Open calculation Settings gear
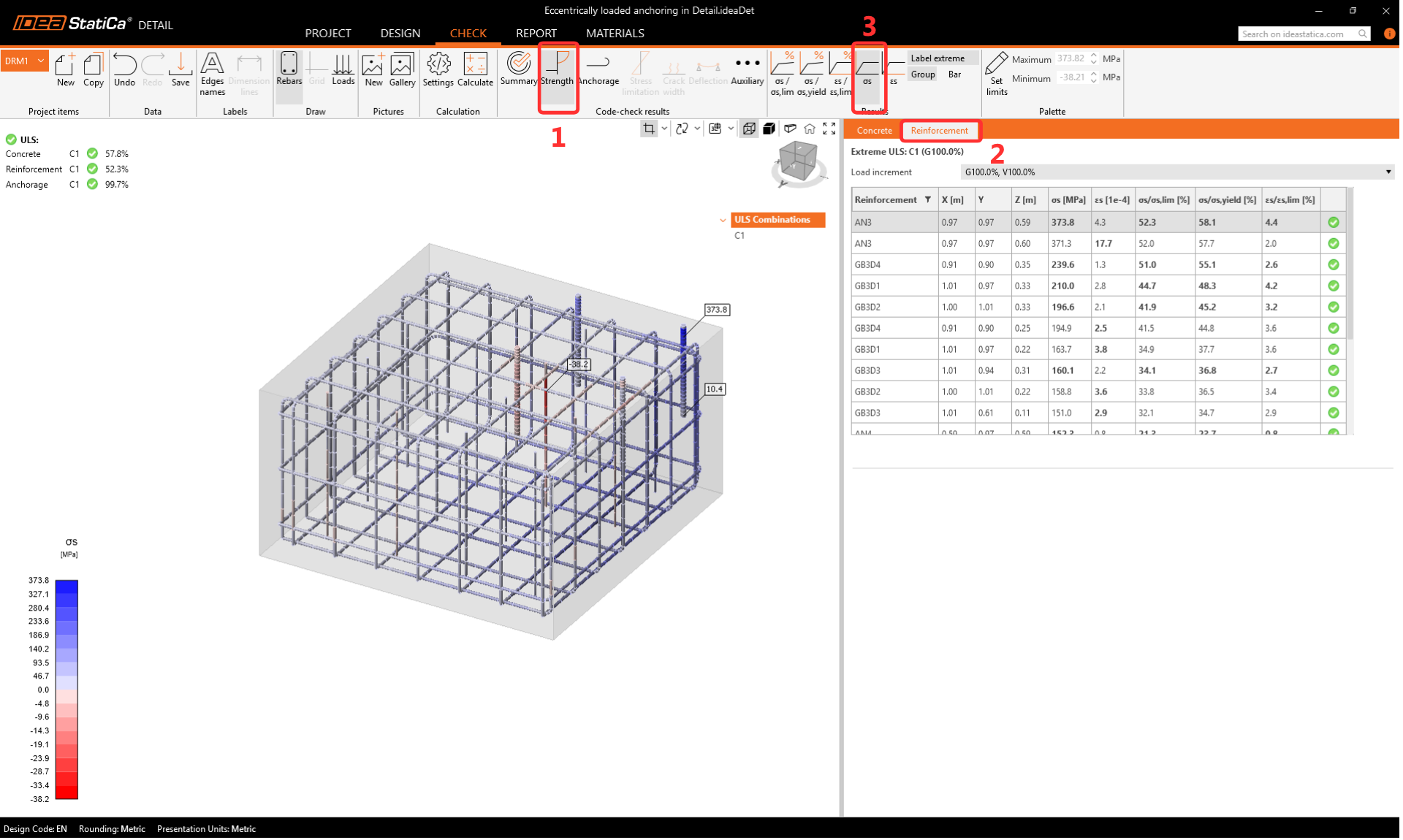 pyautogui.click(x=438, y=69)
